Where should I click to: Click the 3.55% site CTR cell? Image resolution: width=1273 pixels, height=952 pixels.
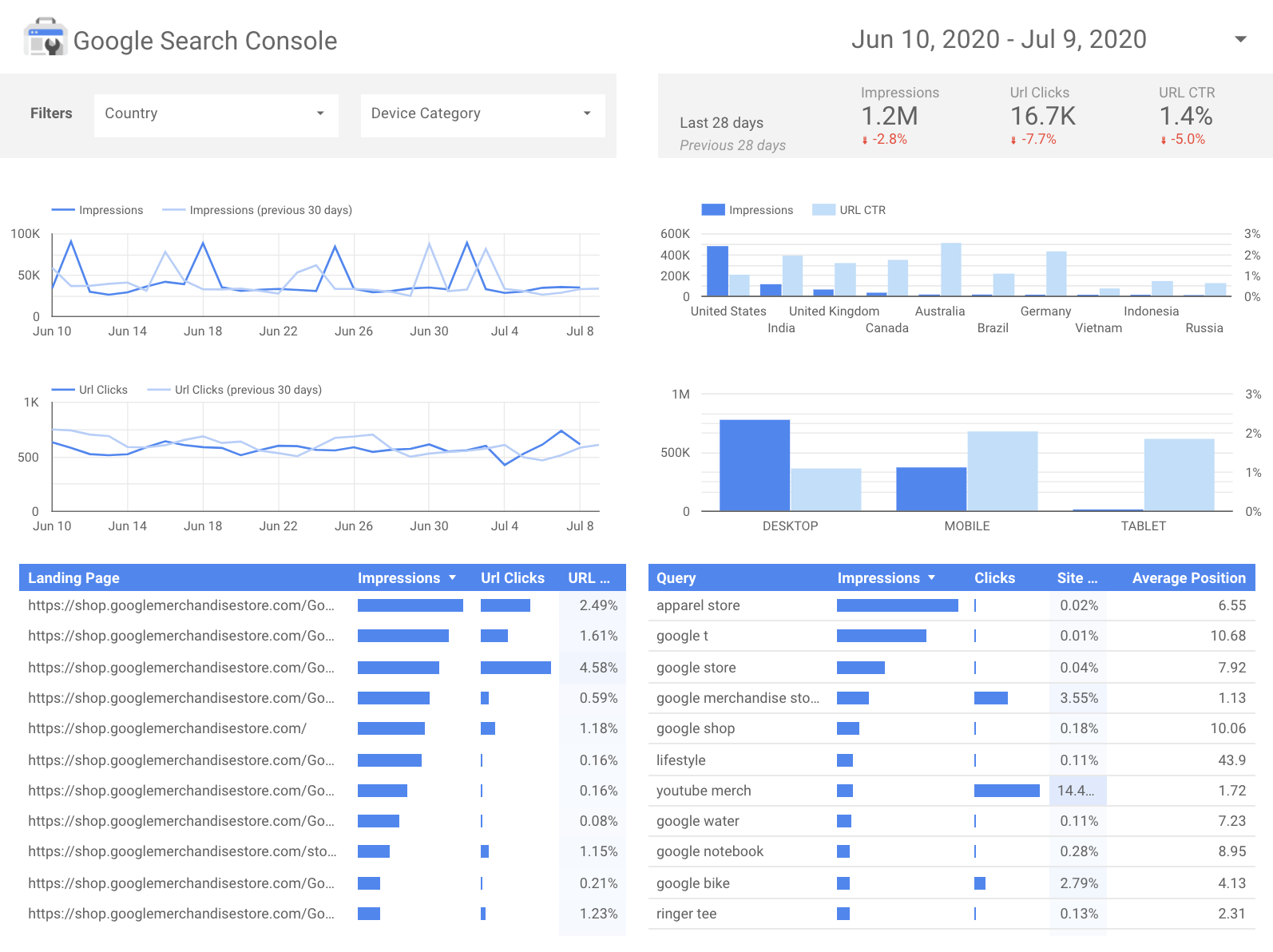click(1077, 698)
